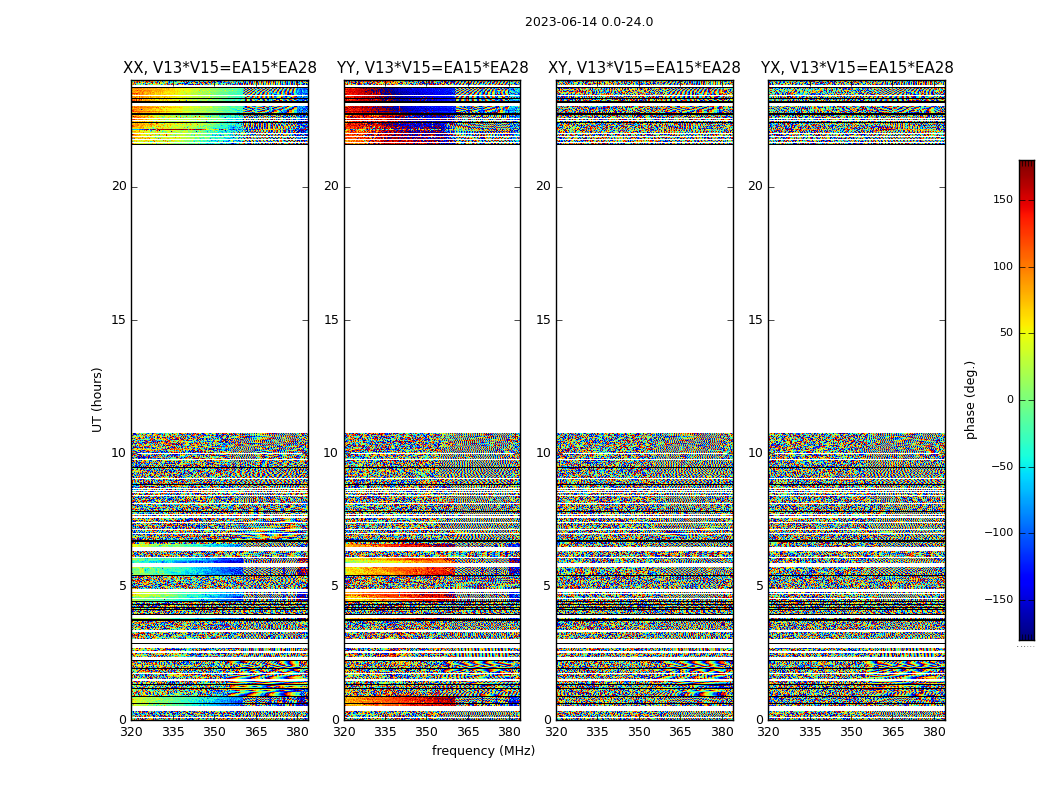Click the 365 frequency tick under XX panel
This screenshot has height=800, width=1050.
(x=256, y=732)
